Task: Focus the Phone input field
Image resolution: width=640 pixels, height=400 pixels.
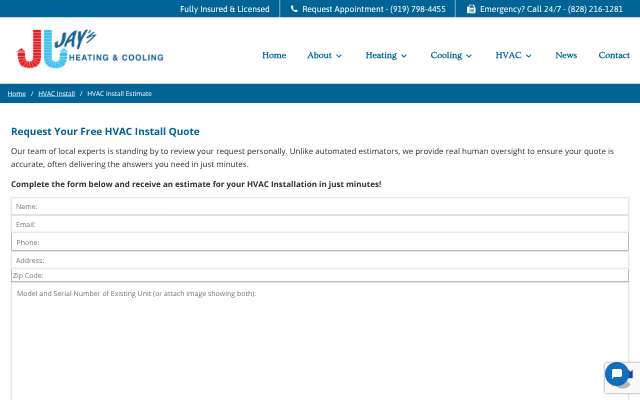Action: [320, 242]
